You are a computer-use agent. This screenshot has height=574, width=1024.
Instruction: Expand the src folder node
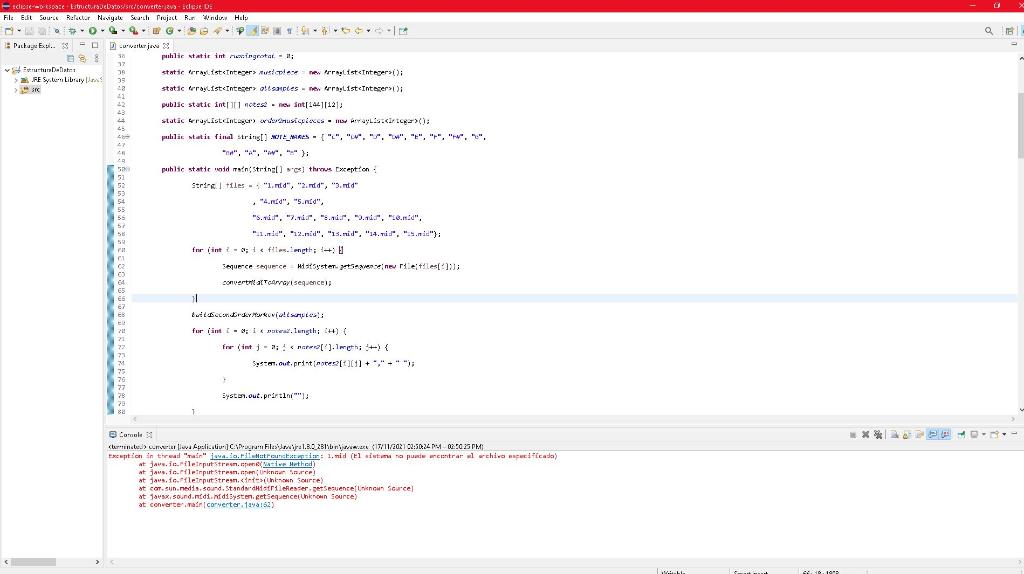pos(16,89)
